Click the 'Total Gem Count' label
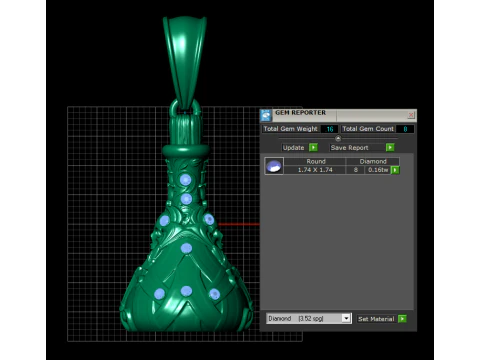Screen dimensions: 480x360 pos(368,129)
